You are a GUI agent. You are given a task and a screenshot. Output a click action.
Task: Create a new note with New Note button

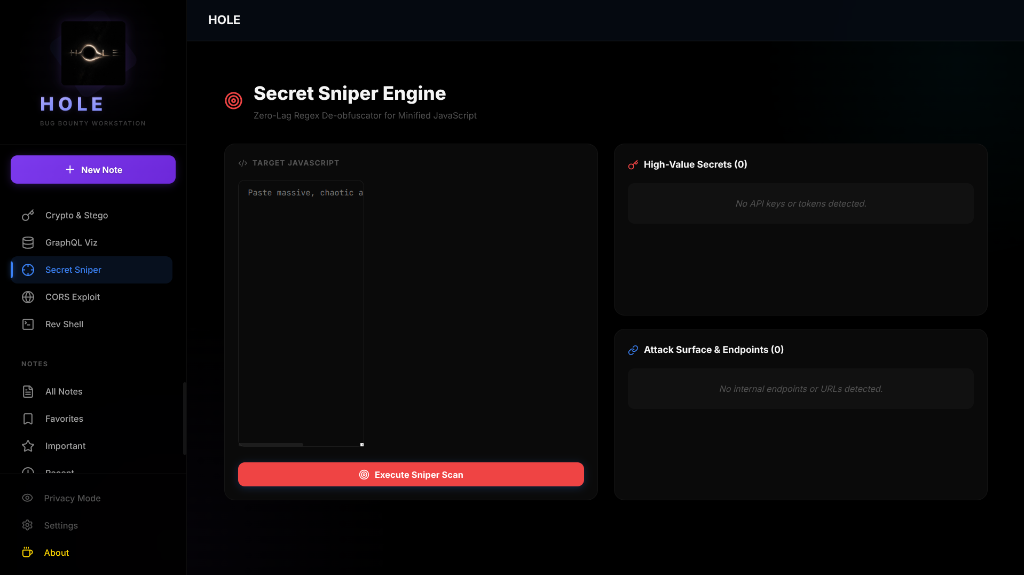93,169
